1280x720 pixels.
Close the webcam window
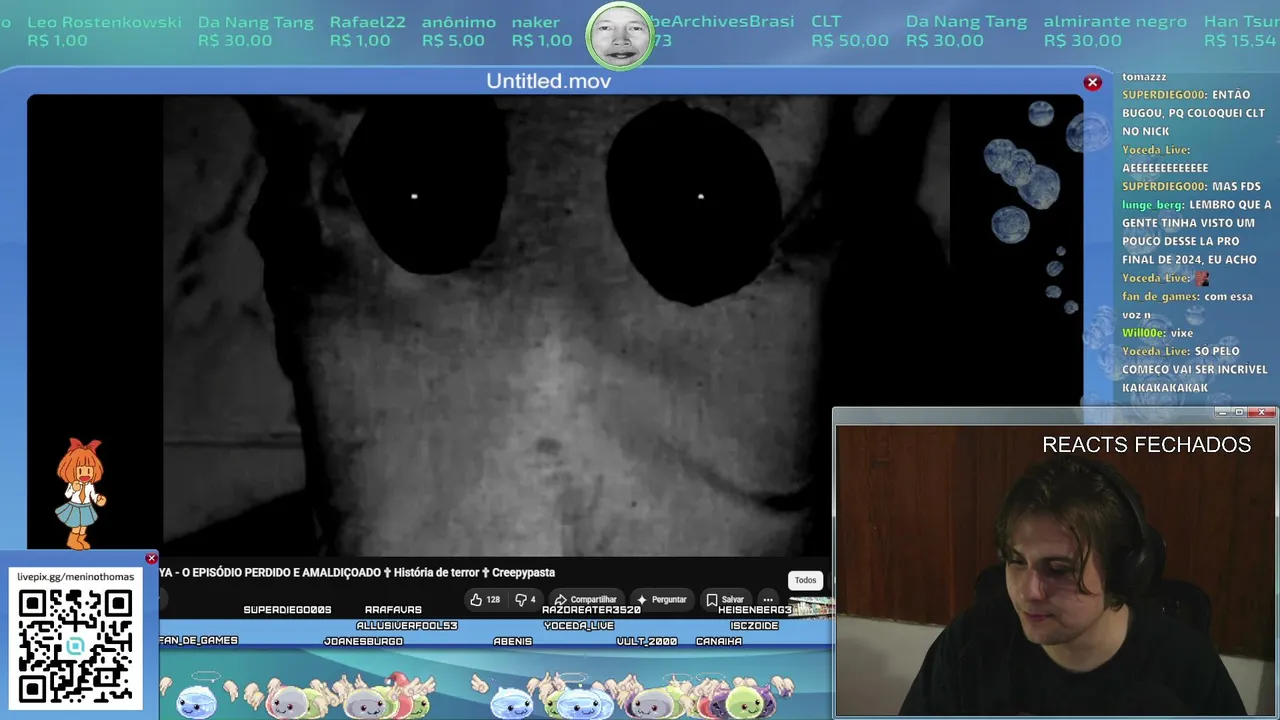[x=1262, y=413]
